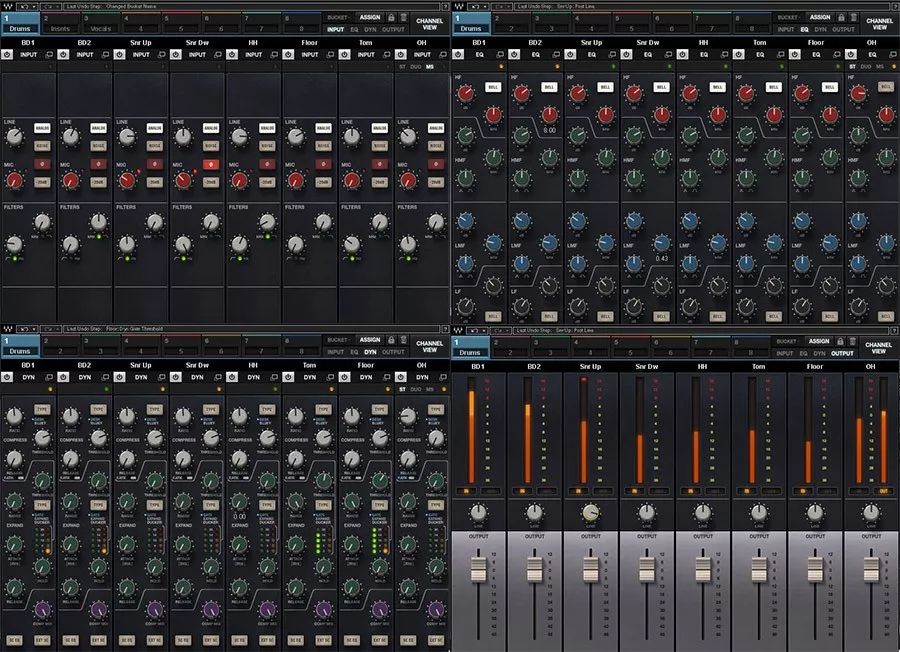The width and height of the screenshot is (900, 652).
Task: Select DUO mode on OH input strip
Action: (416, 67)
